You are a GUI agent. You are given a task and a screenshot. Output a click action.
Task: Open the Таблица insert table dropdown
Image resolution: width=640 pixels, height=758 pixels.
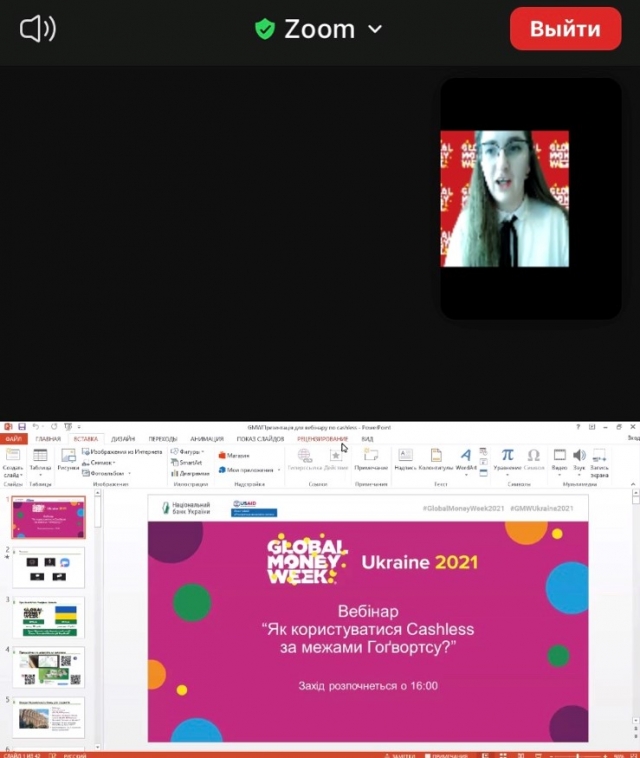pos(40,461)
